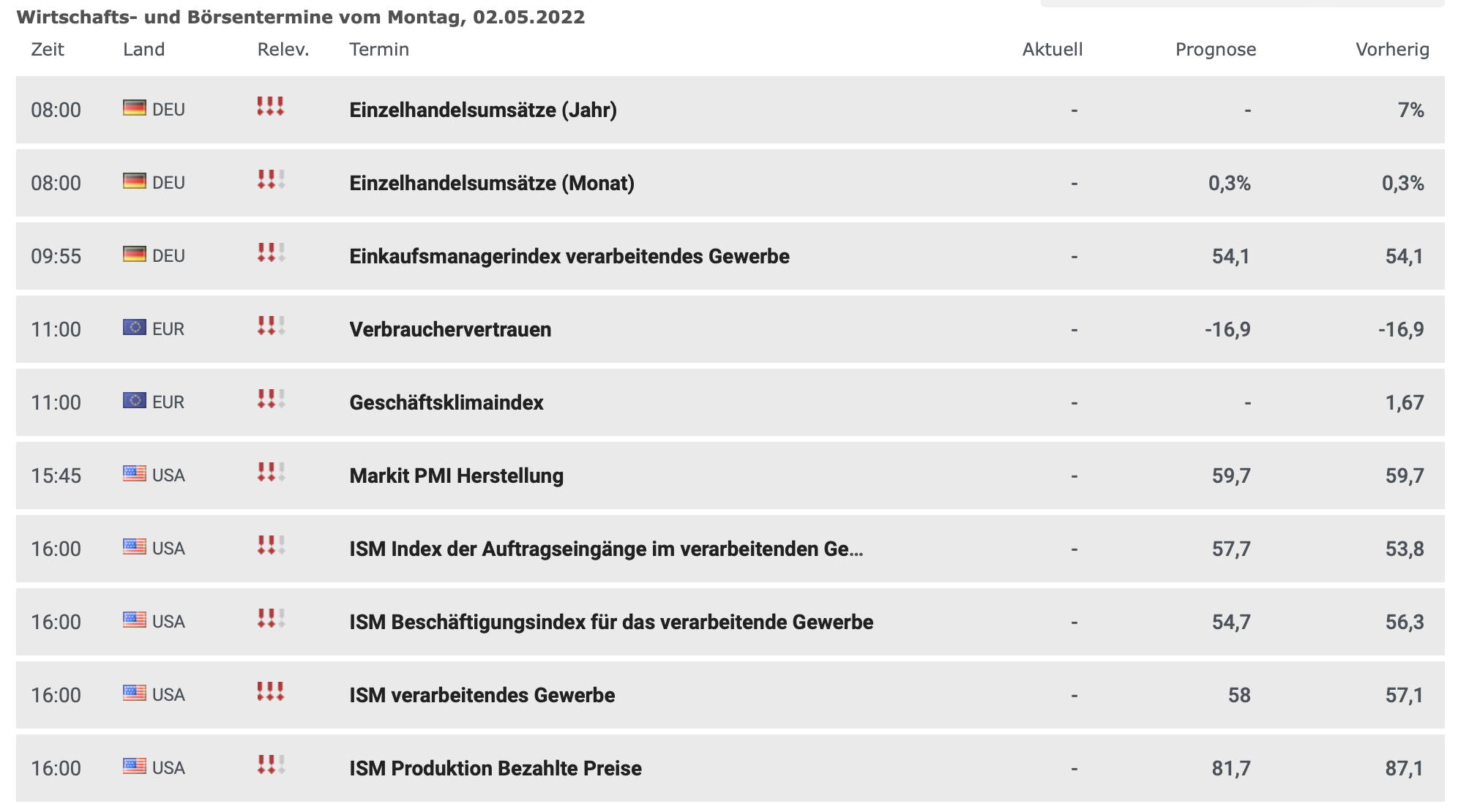This screenshot has width=1458, height=812.
Task: Click the Prognose column header
Action: point(1216,49)
